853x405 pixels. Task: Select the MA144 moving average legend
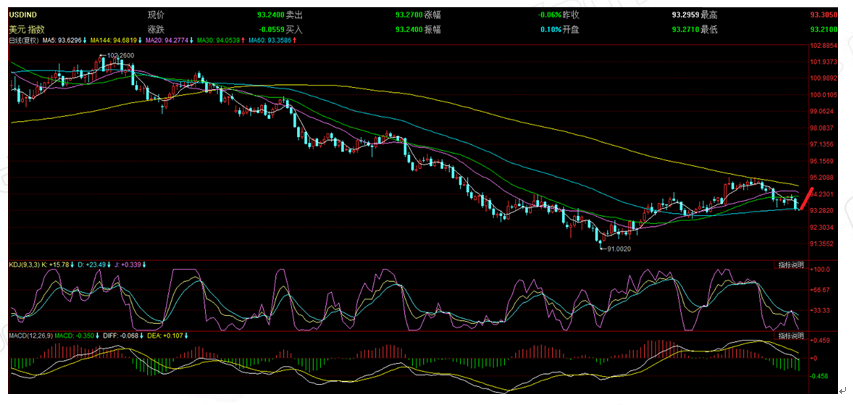click(116, 41)
